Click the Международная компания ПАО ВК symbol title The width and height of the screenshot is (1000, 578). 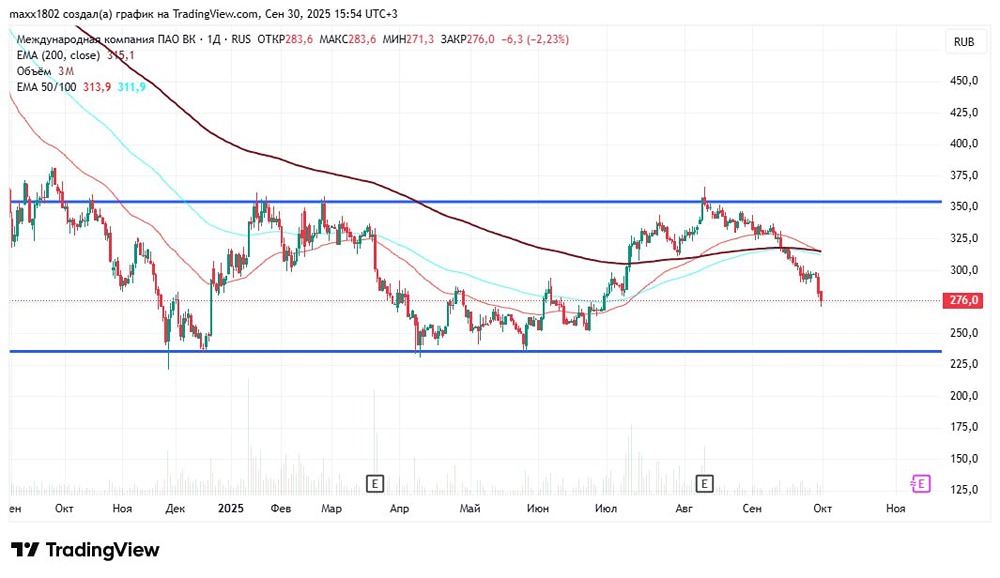[x=107, y=39]
